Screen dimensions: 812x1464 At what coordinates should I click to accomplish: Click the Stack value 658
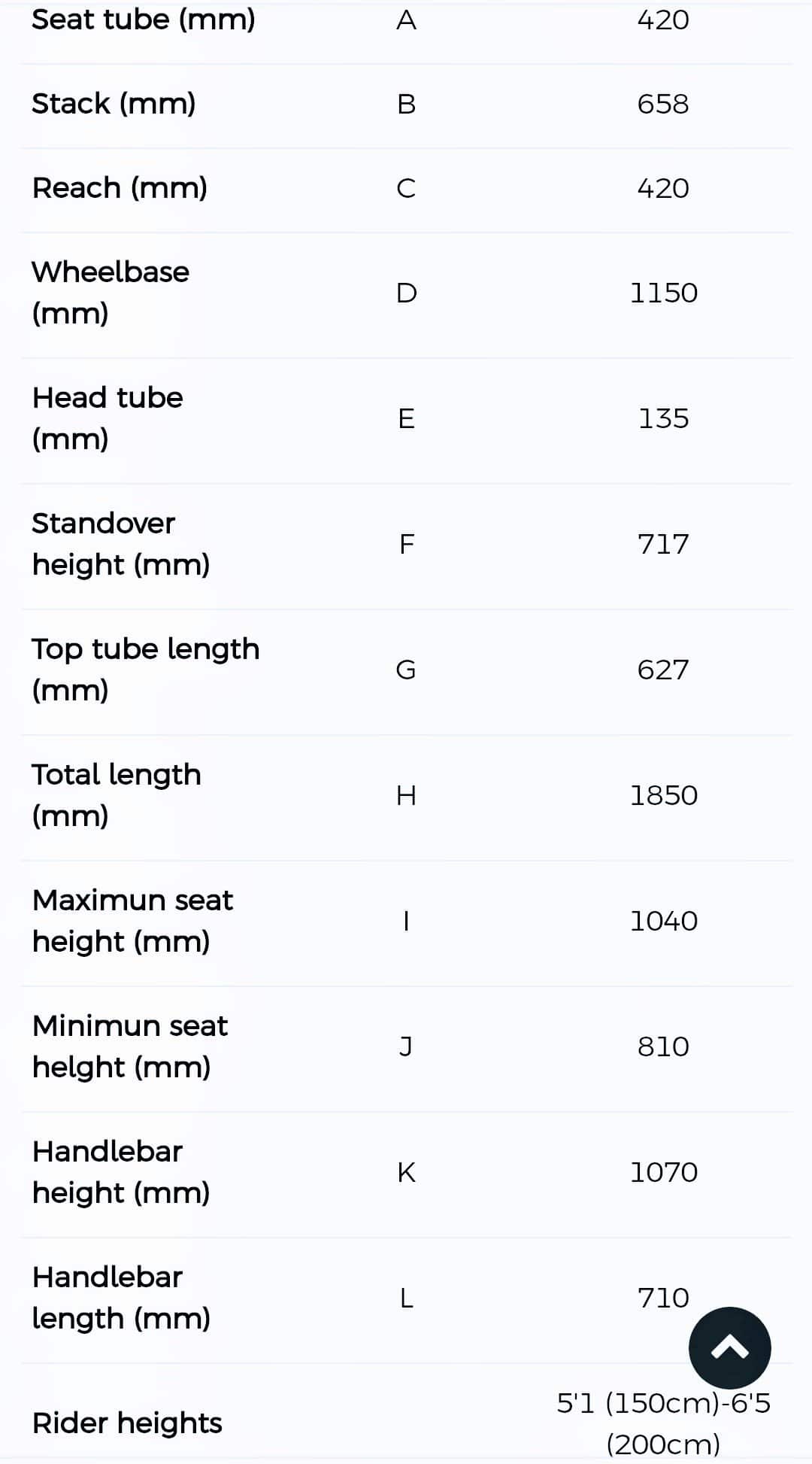[662, 104]
